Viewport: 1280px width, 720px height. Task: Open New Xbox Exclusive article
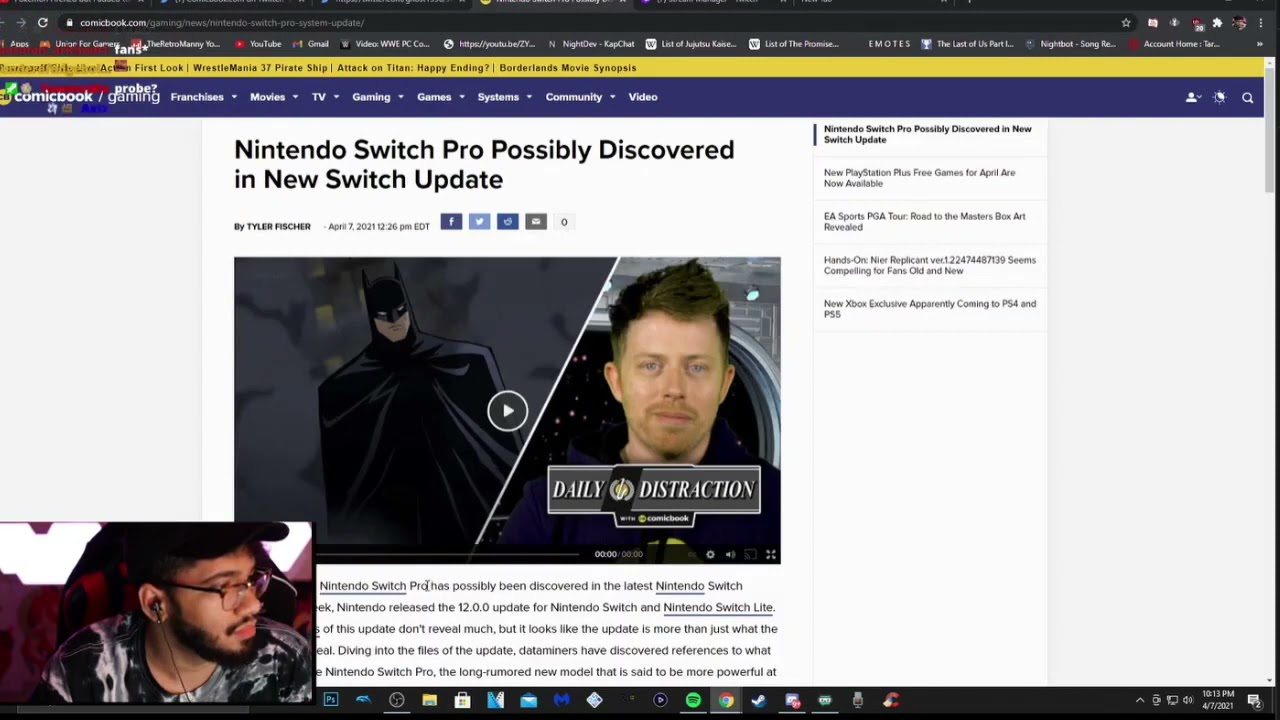[x=929, y=309]
